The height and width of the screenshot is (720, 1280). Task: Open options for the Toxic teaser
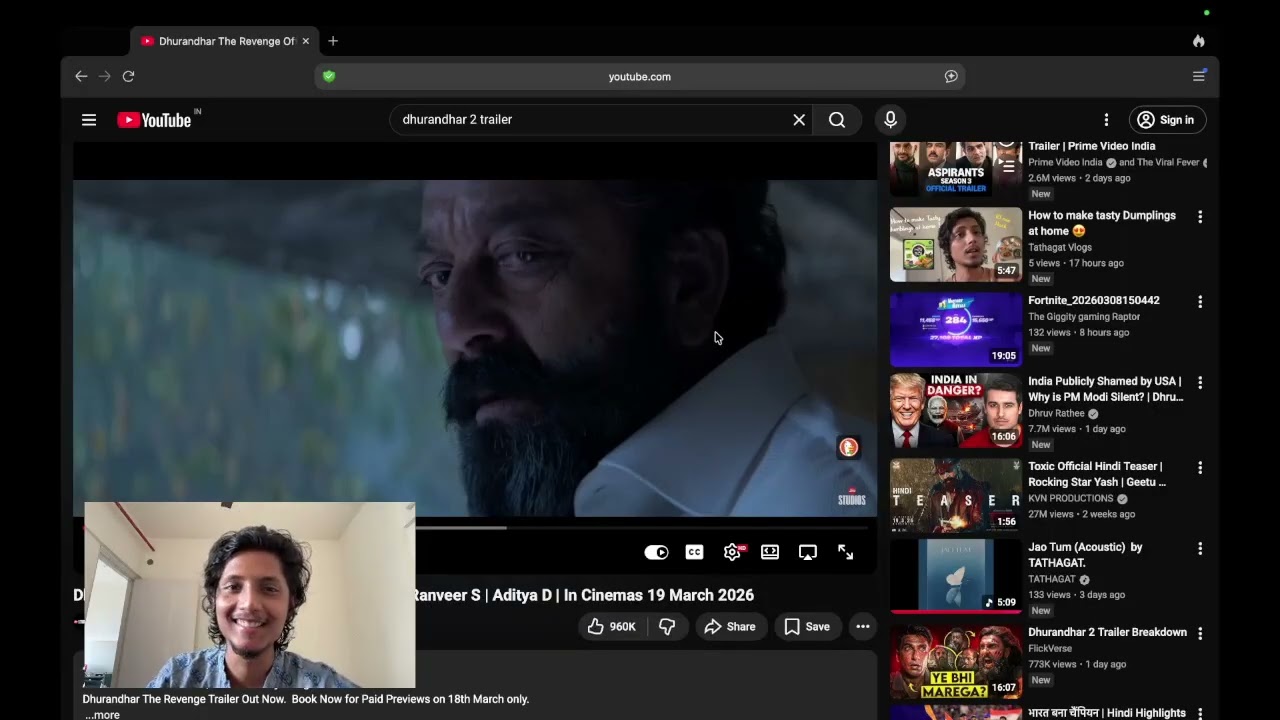click(x=1200, y=468)
